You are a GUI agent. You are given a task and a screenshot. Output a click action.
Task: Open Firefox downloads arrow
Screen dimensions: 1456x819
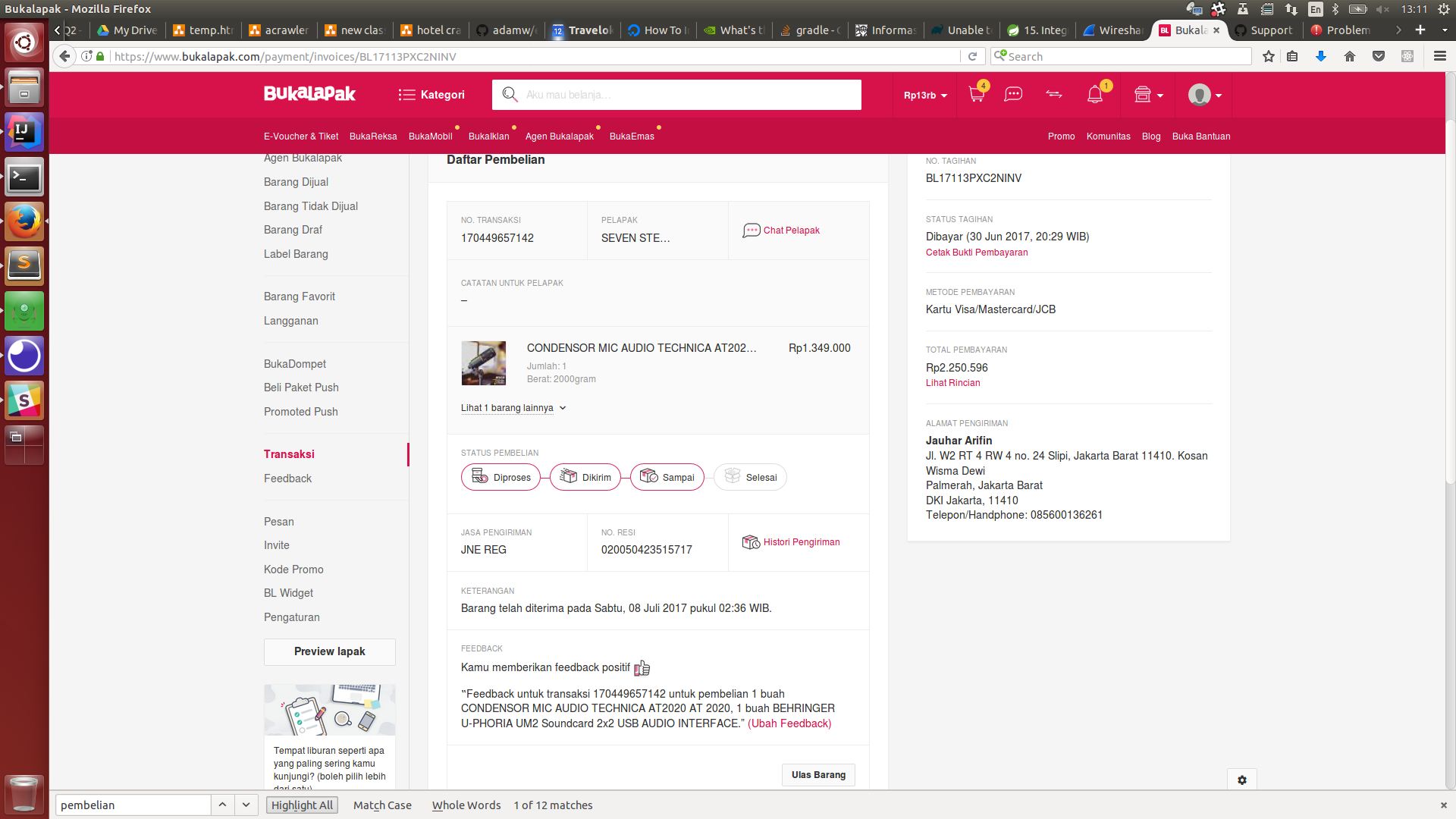pos(1320,56)
